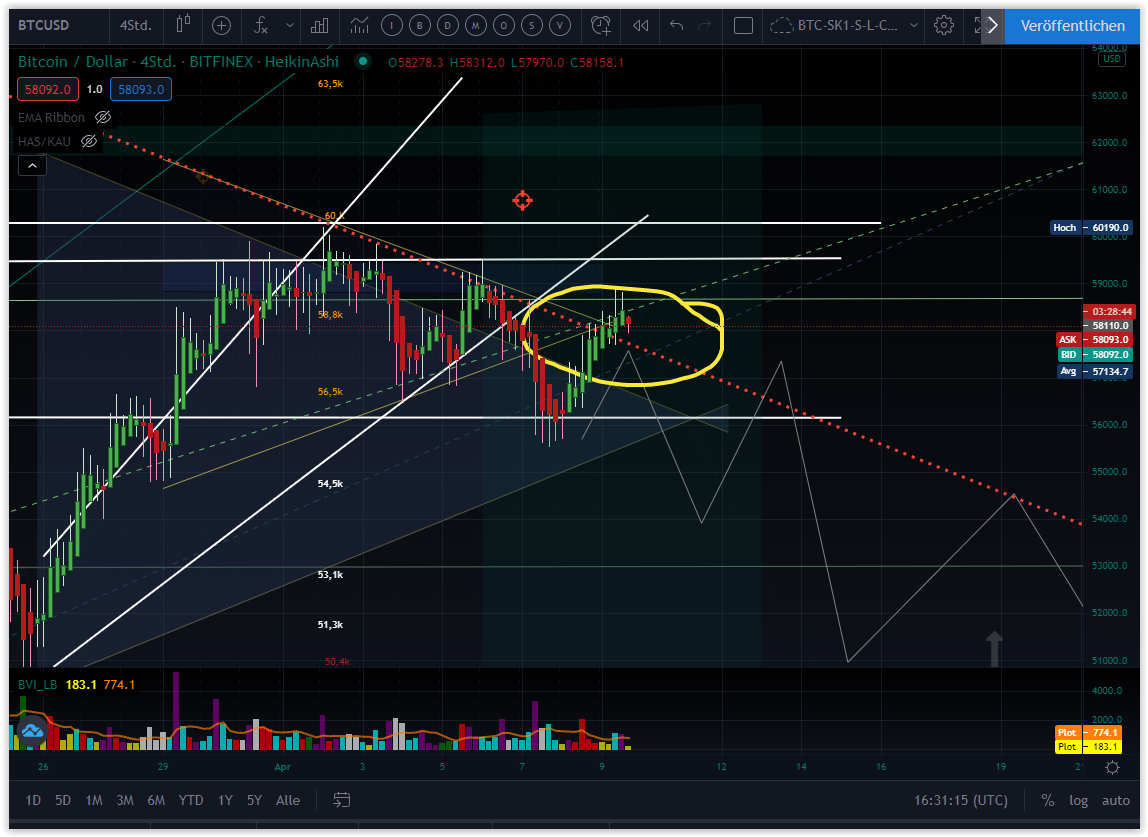Undo the last chart action
Screen dimensions: 1148x837
coord(676,26)
